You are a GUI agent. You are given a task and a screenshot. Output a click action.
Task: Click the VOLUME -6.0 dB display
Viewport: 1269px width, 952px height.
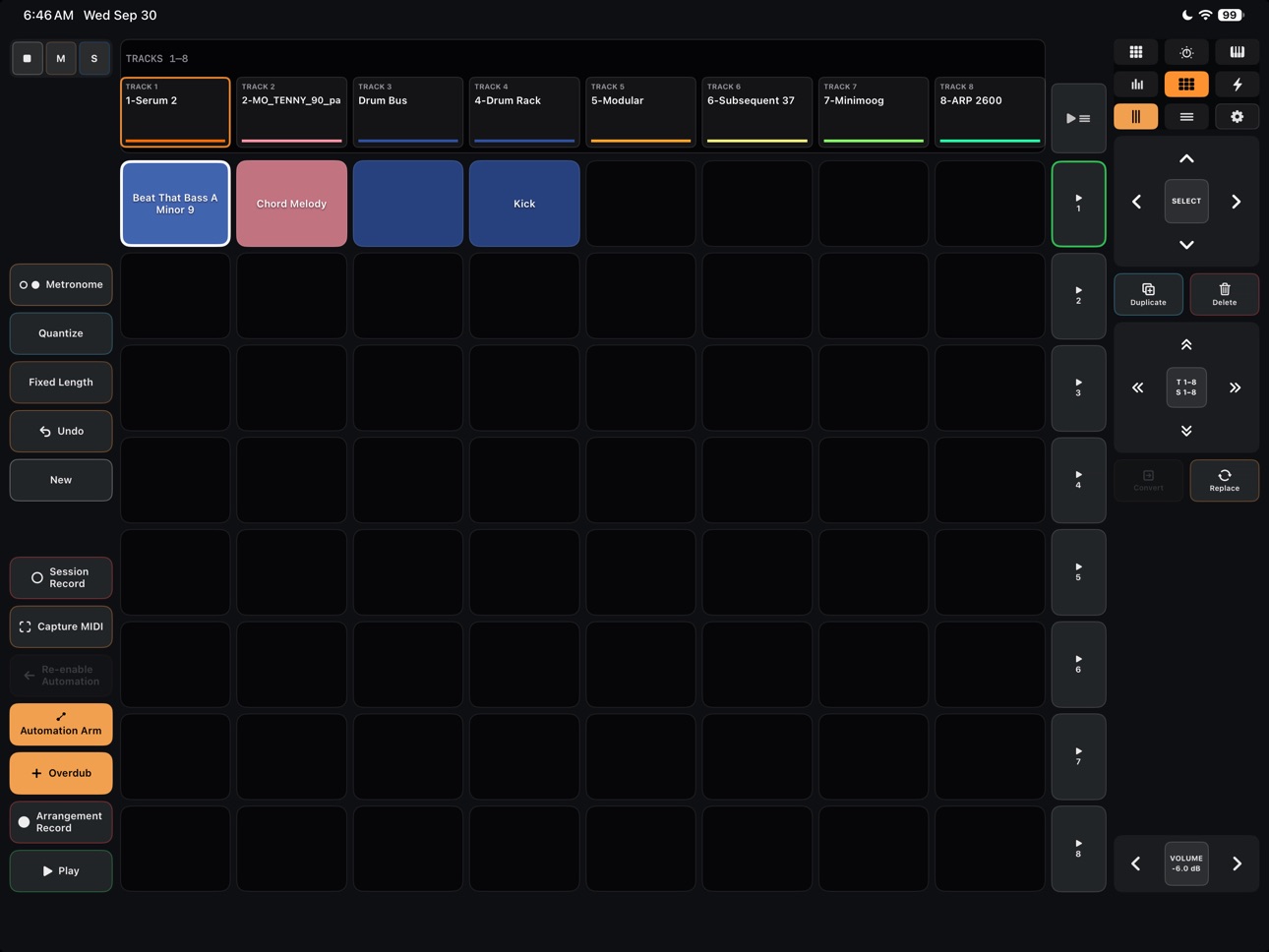click(1186, 863)
